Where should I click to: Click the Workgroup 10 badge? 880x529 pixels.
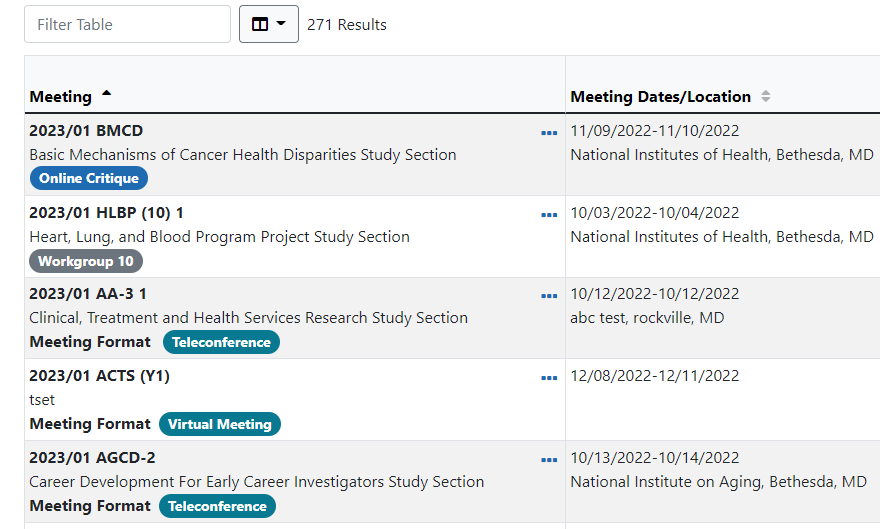pos(86,261)
